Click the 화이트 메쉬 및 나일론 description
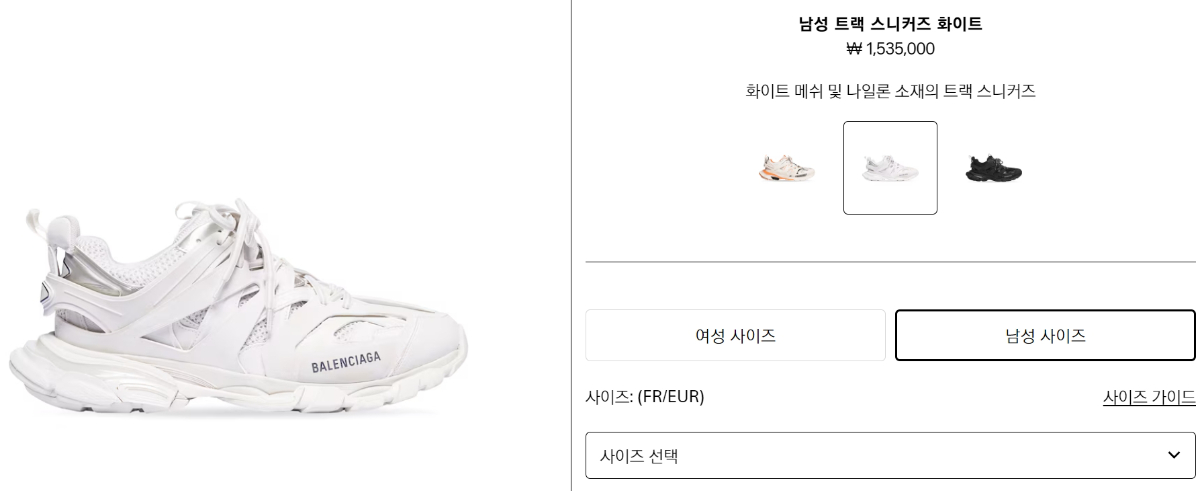 point(890,91)
